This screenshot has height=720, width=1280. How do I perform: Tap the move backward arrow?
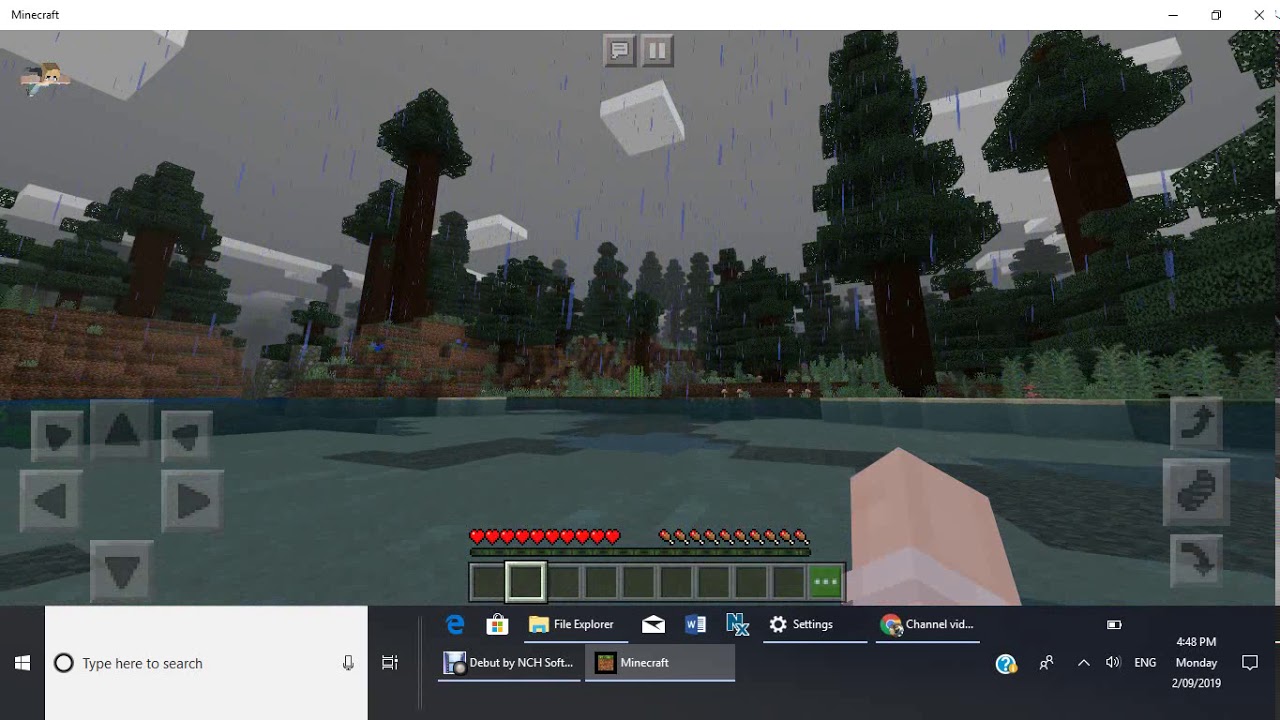(x=121, y=571)
